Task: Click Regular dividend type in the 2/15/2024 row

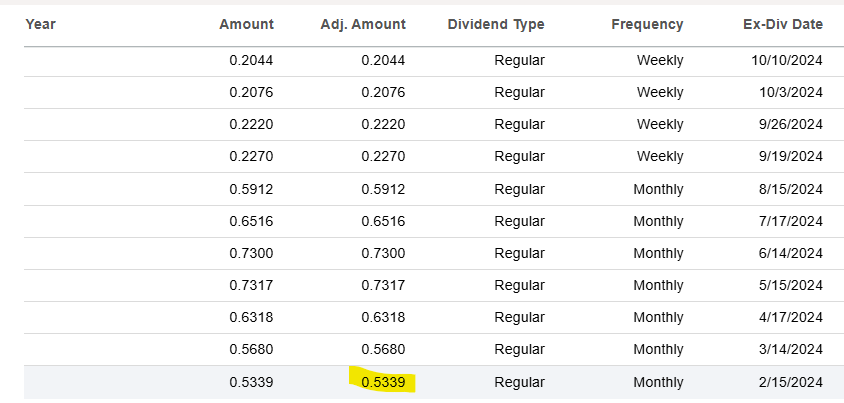Action: (519, 383)
